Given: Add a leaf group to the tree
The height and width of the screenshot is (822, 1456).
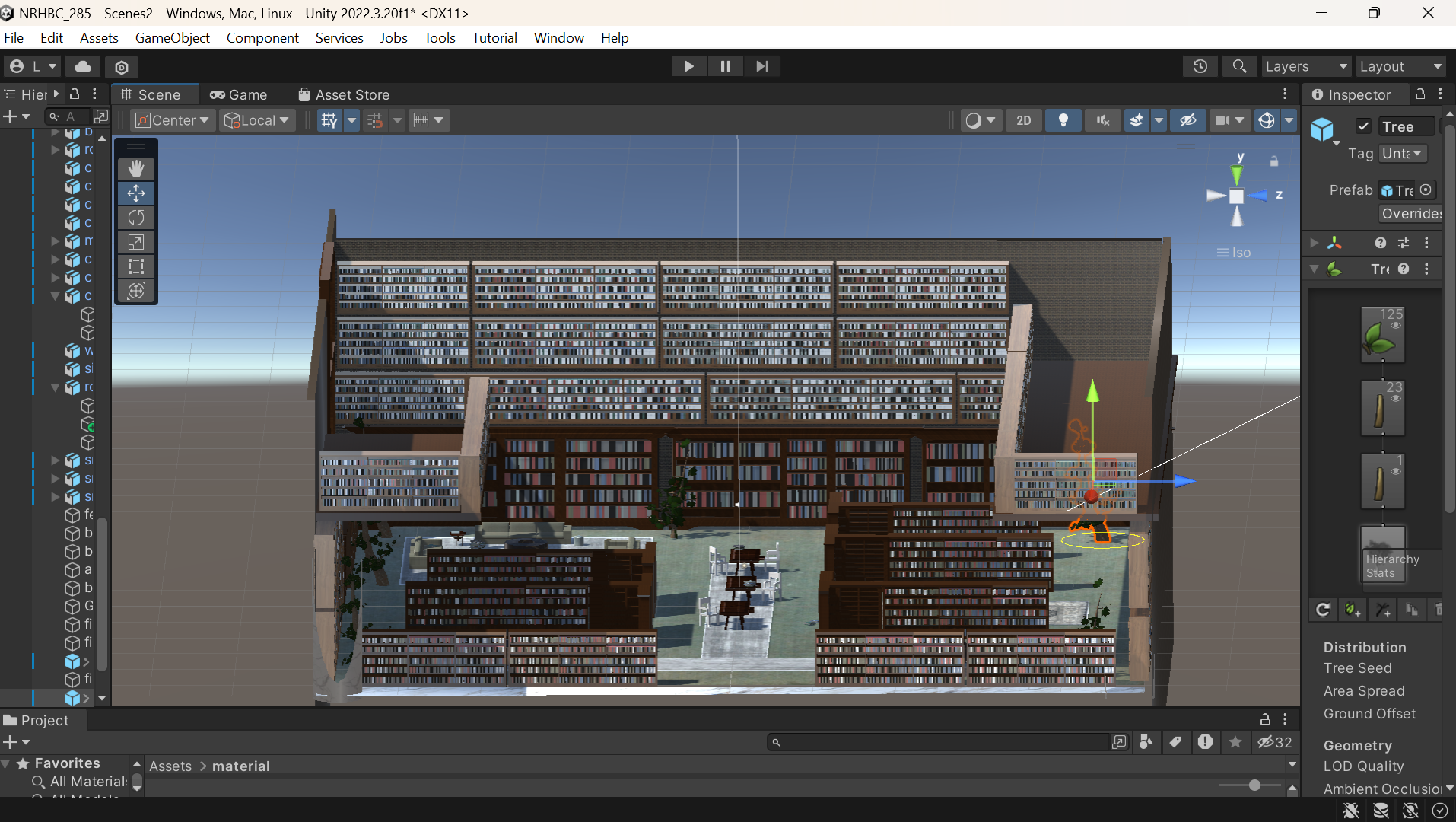Looking at the screenshot, I should tap(1352, 610).
